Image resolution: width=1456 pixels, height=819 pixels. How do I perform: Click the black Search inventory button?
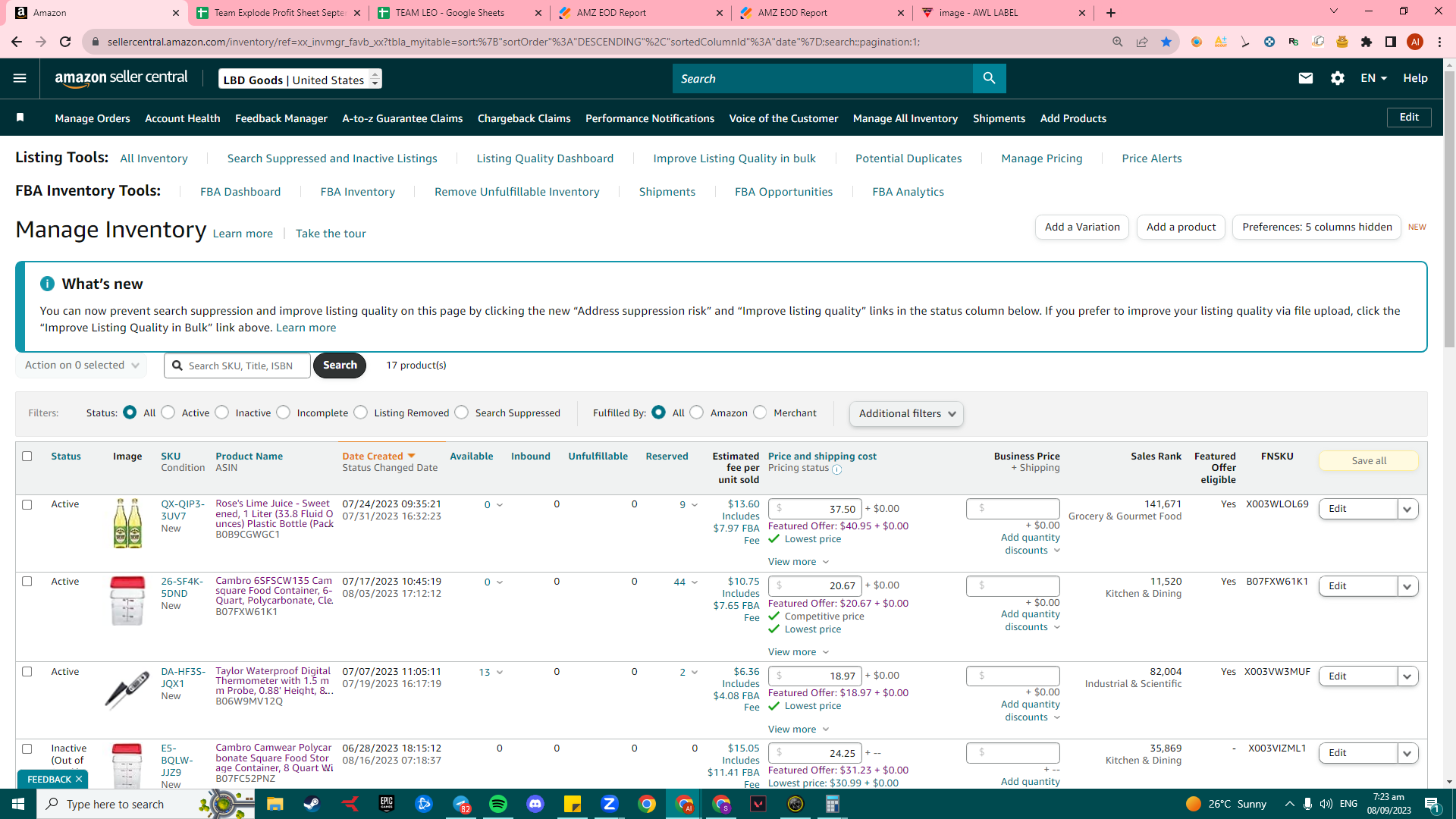340,365
